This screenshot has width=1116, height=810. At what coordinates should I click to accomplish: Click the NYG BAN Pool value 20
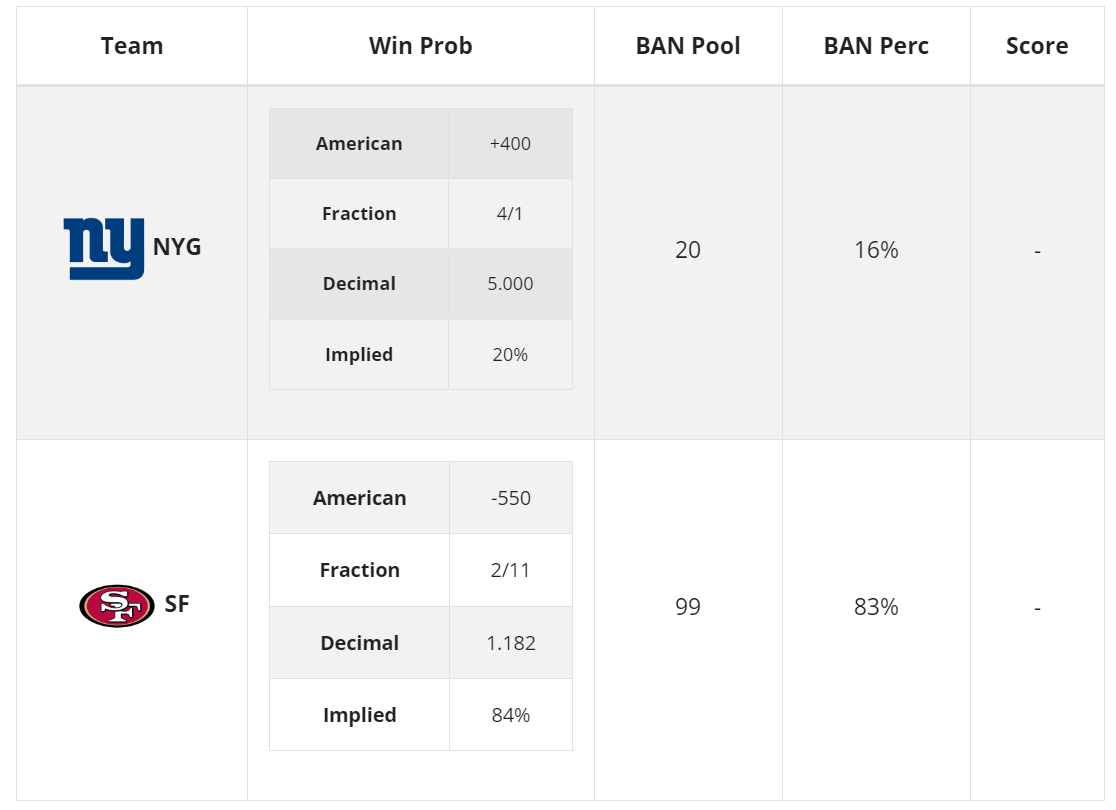(688, 250)
